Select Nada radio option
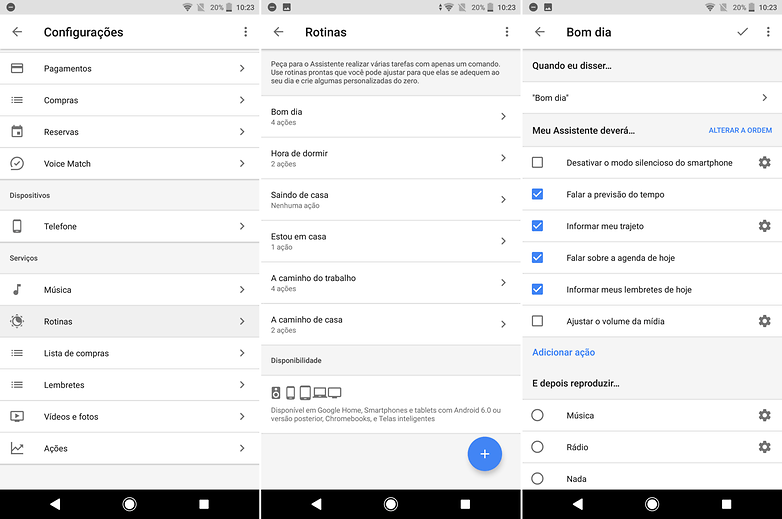 [x=537, y=479]
